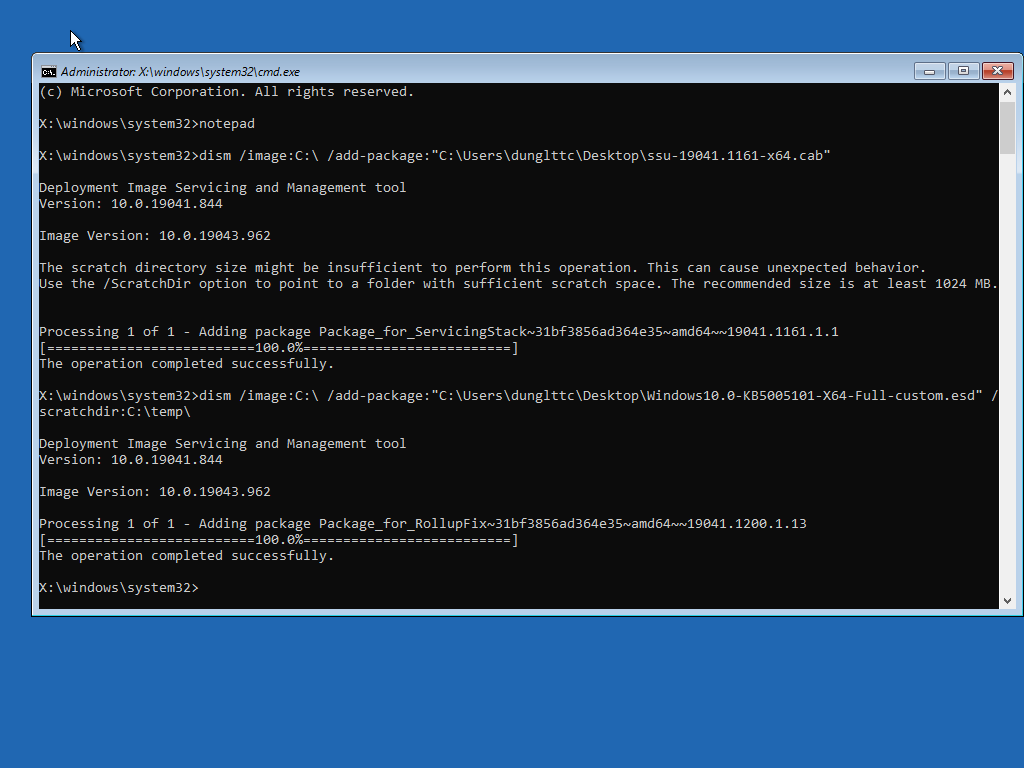
Task: Maximize the command prompt window
Action: click(963, 71)
